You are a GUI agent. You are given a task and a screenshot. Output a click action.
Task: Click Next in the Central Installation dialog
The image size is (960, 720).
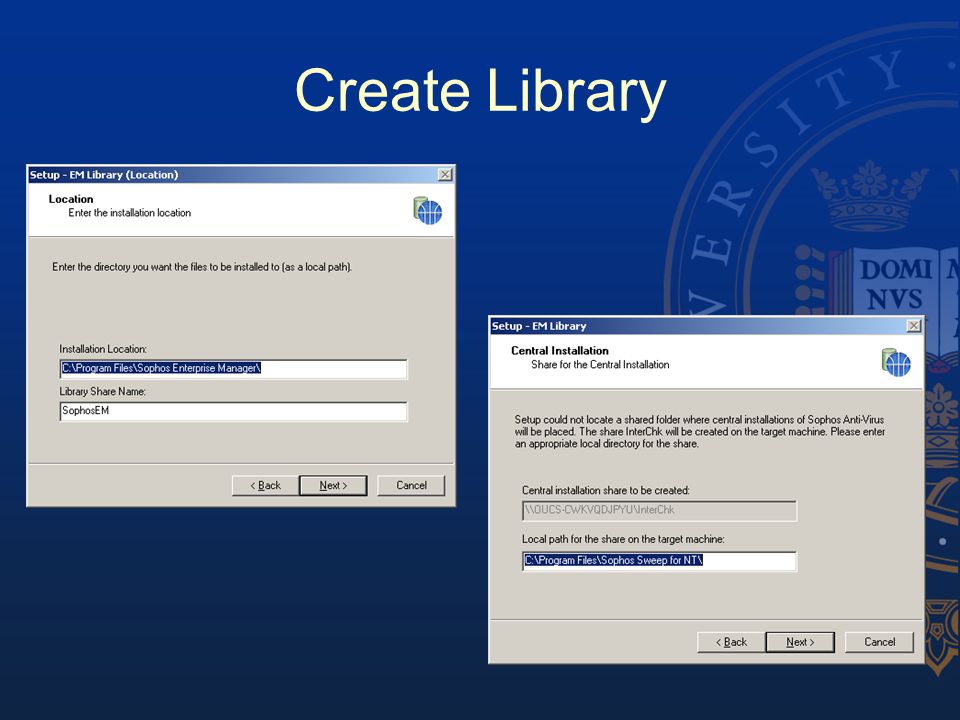[800, 642]
